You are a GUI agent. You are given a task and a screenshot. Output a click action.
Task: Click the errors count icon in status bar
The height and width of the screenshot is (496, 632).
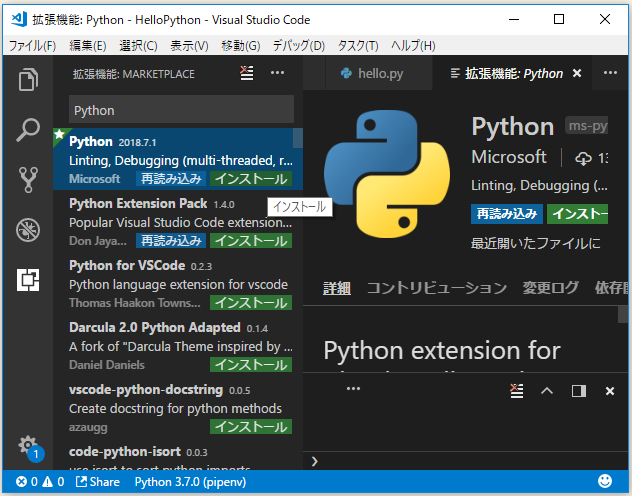pos(27,482)
